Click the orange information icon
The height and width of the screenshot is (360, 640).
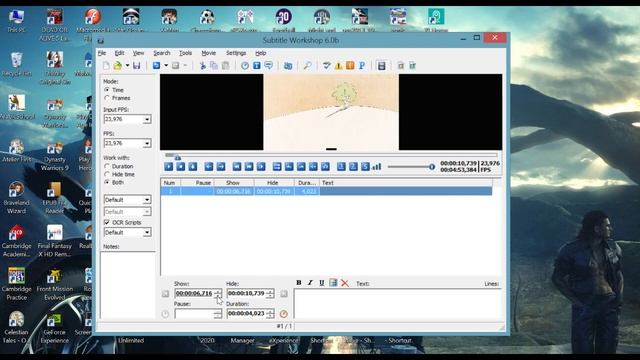pos(350,66)
